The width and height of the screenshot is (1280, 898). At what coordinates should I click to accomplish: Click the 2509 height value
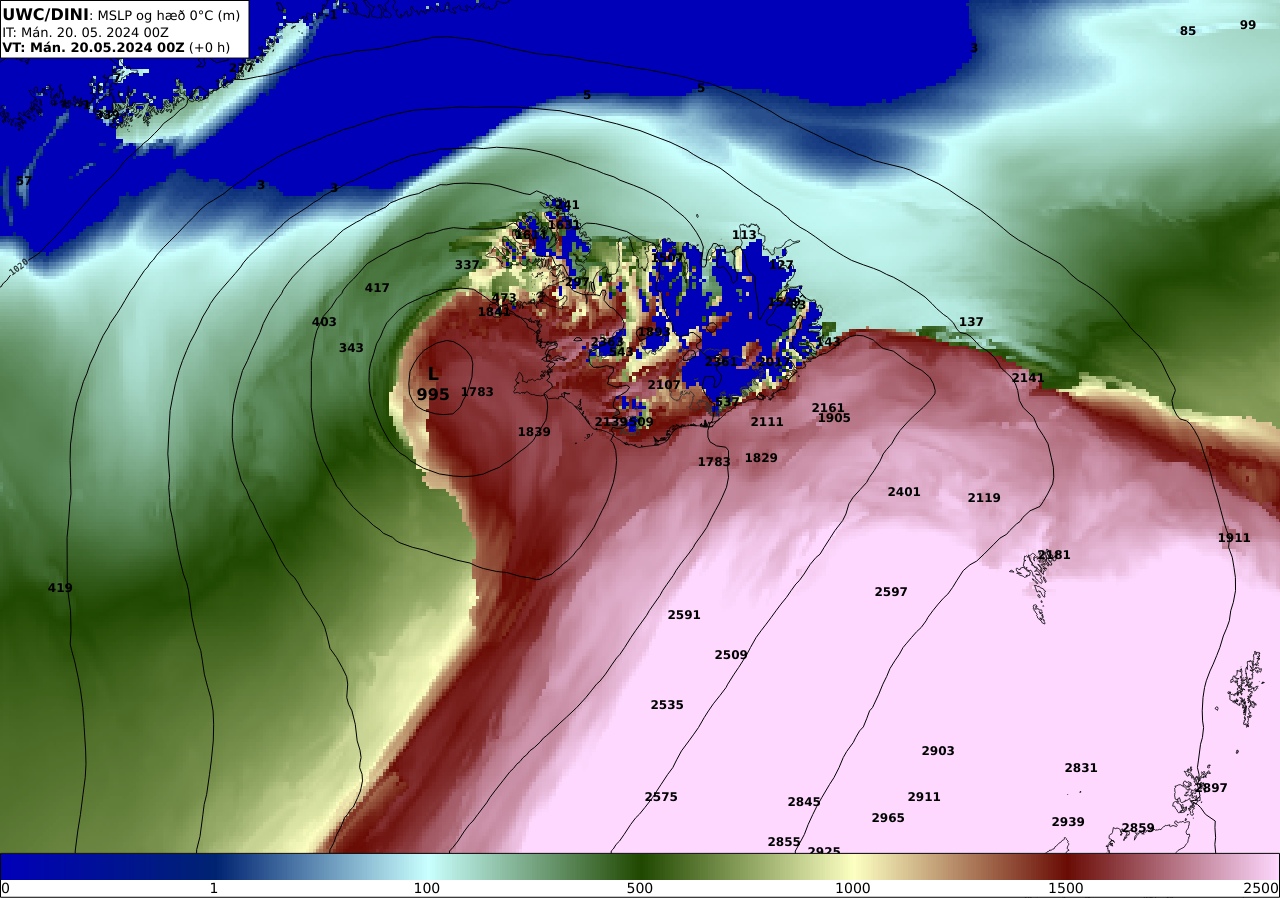pos(731,655)
